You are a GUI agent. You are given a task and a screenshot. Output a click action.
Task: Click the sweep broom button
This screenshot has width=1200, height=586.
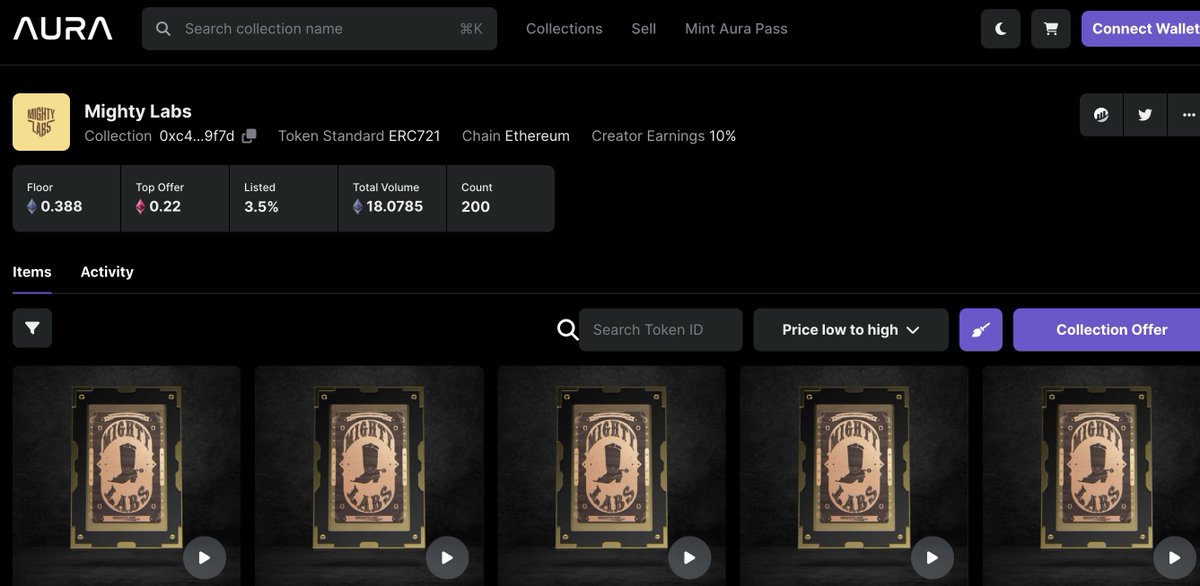point(981,330)
